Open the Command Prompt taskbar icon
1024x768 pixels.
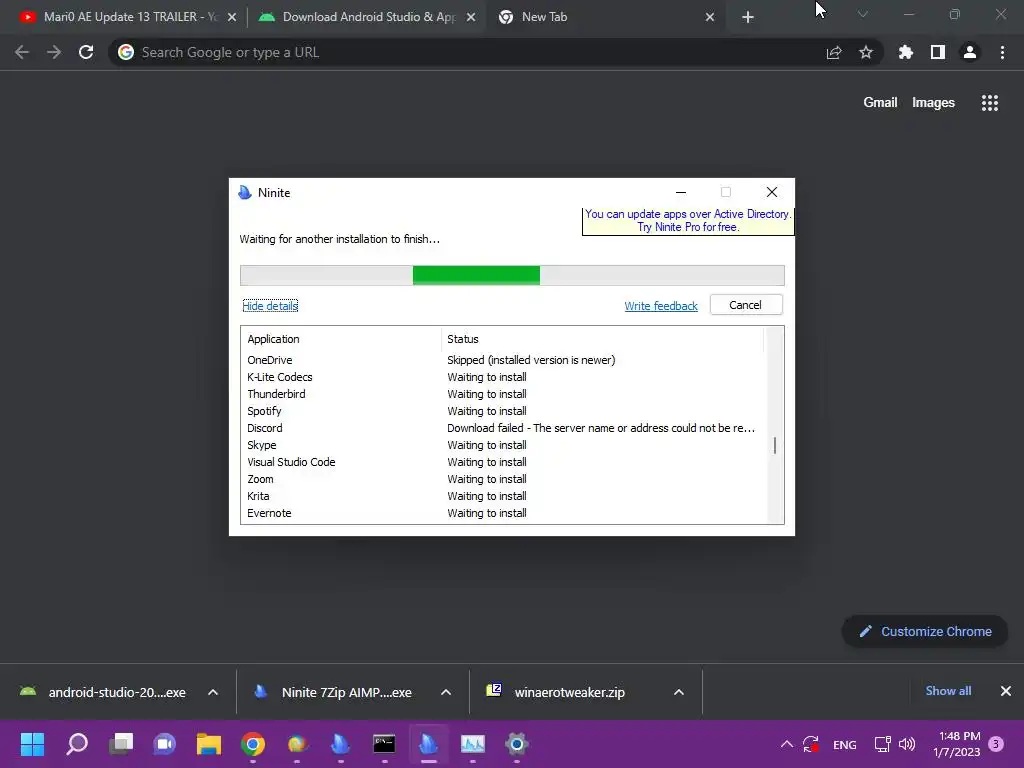click(x=384, y=744)
